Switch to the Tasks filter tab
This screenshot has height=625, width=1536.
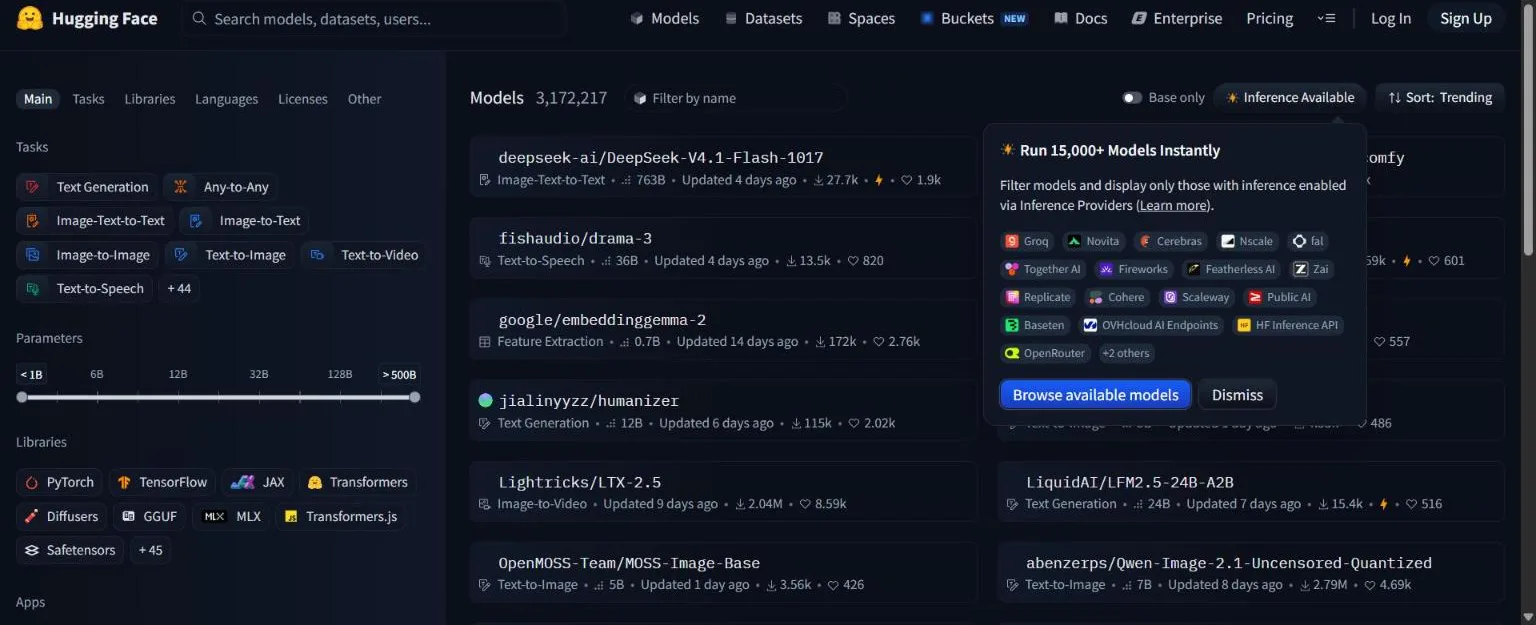tap(88, 99)
